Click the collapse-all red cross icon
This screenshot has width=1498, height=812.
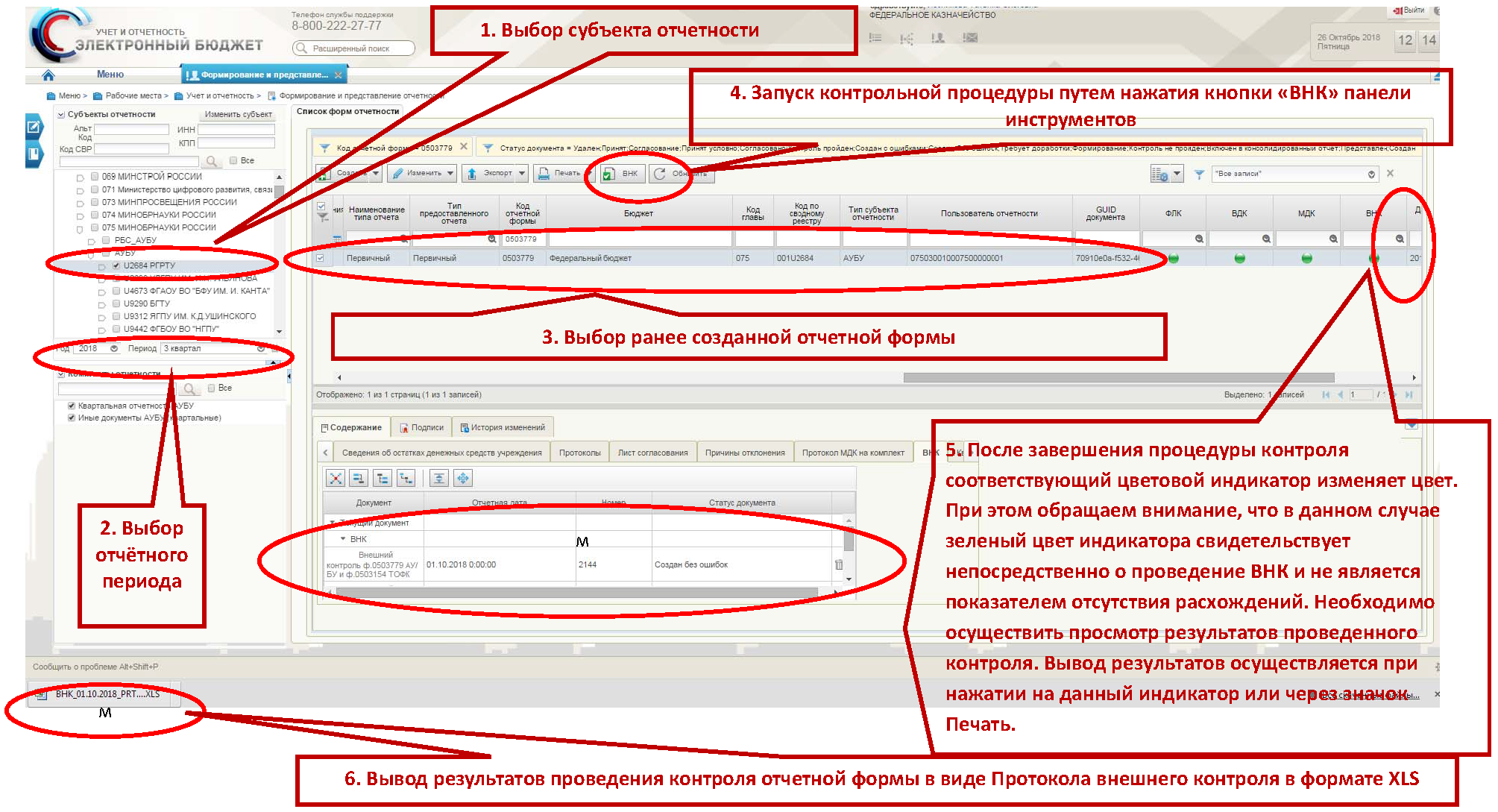[x=336, y=479]
